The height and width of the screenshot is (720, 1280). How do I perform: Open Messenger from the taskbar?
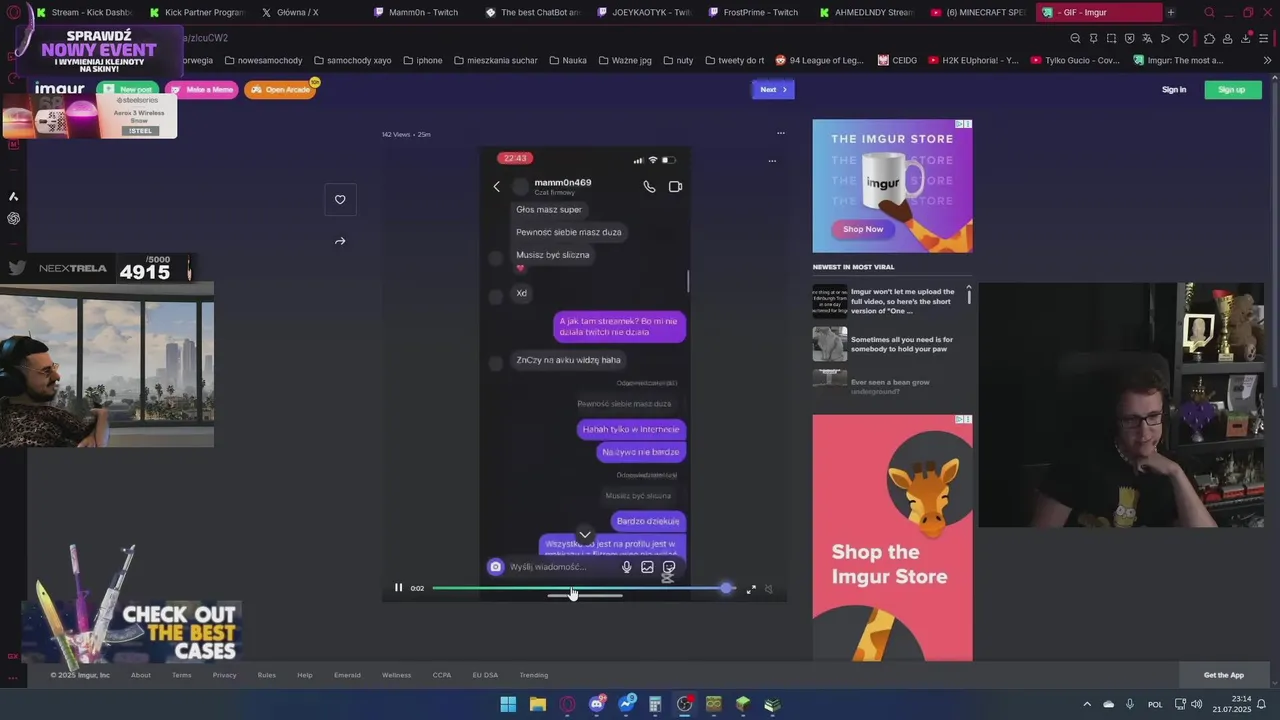(627, 704)
